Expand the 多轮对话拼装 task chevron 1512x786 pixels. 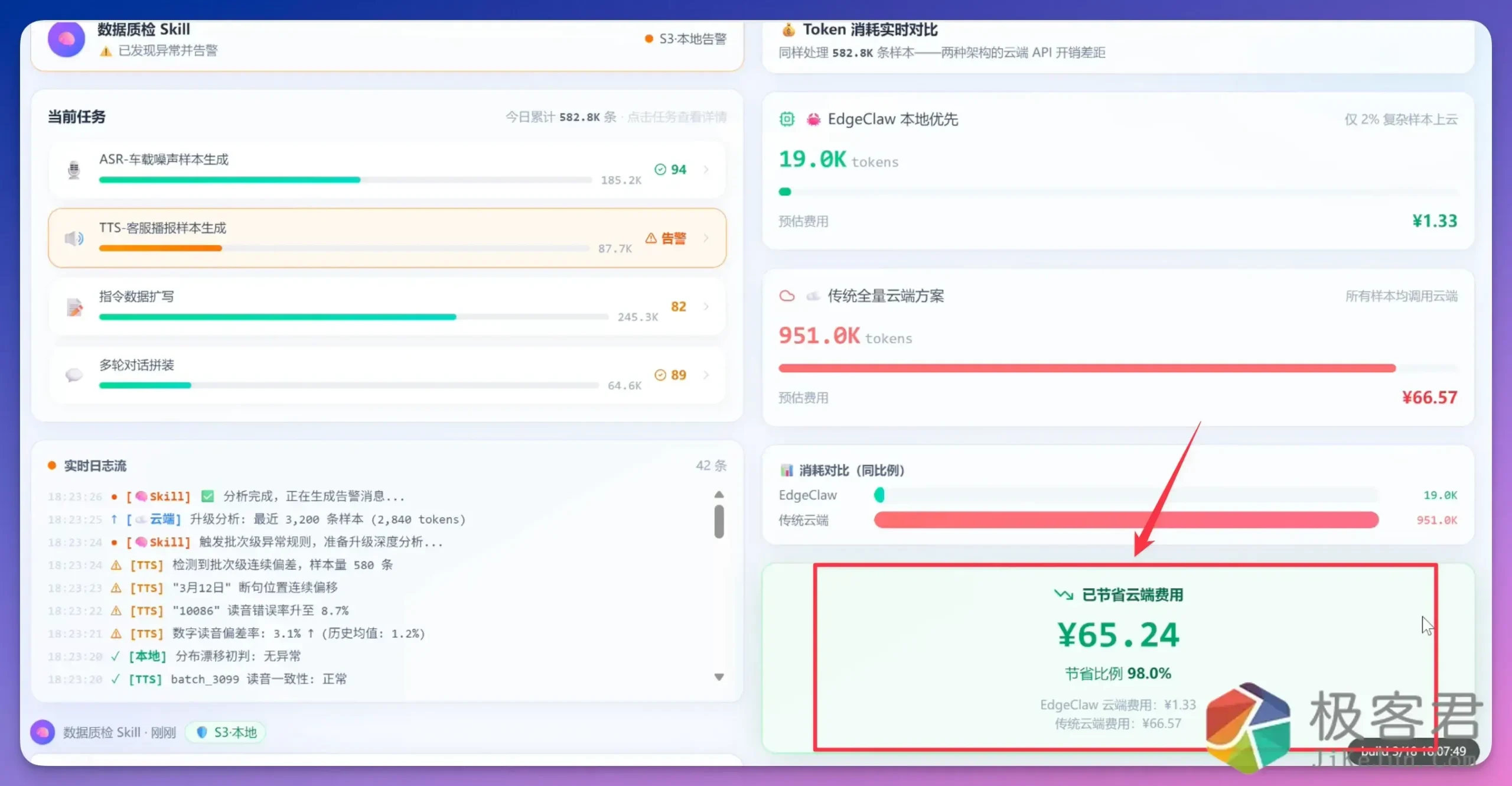pyautogui.click(x=706, y=375)
